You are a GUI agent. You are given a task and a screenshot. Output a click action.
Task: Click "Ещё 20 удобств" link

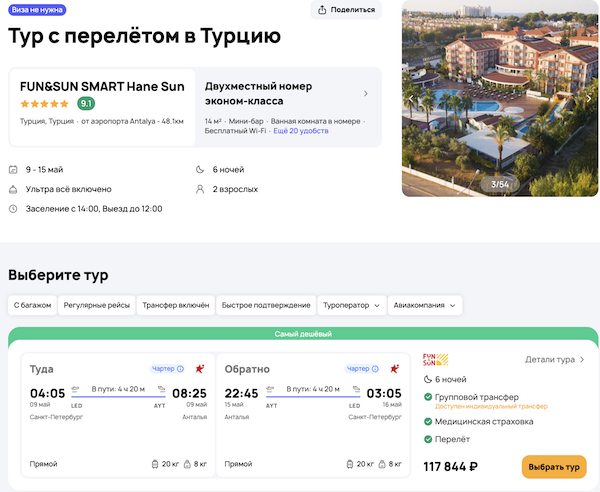[300, 132]
